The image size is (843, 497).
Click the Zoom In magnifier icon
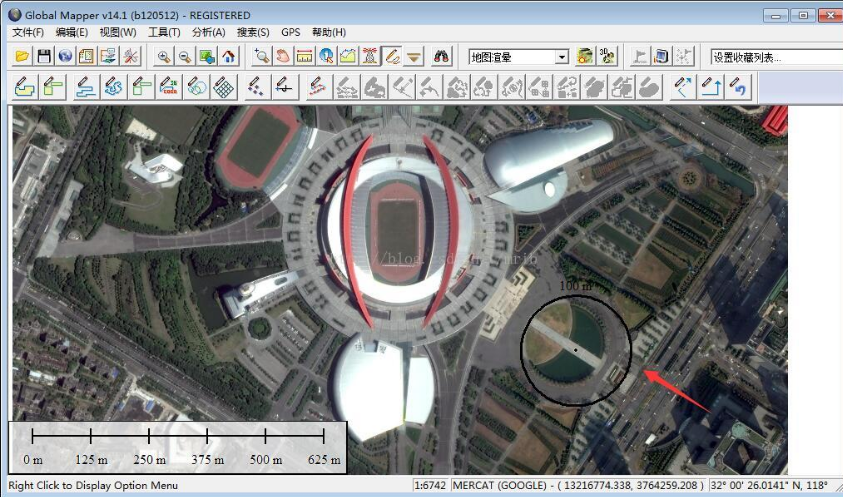click(x=164, y=57)
